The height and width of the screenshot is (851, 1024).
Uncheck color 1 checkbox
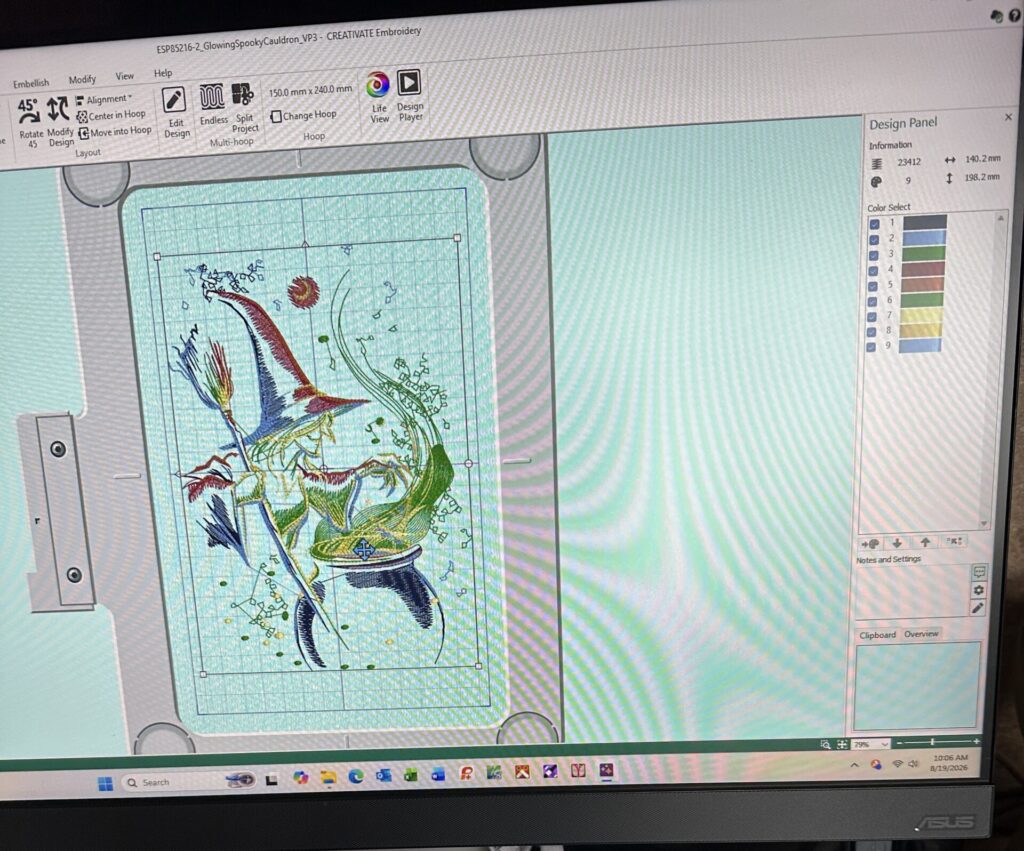coord(874,224)
